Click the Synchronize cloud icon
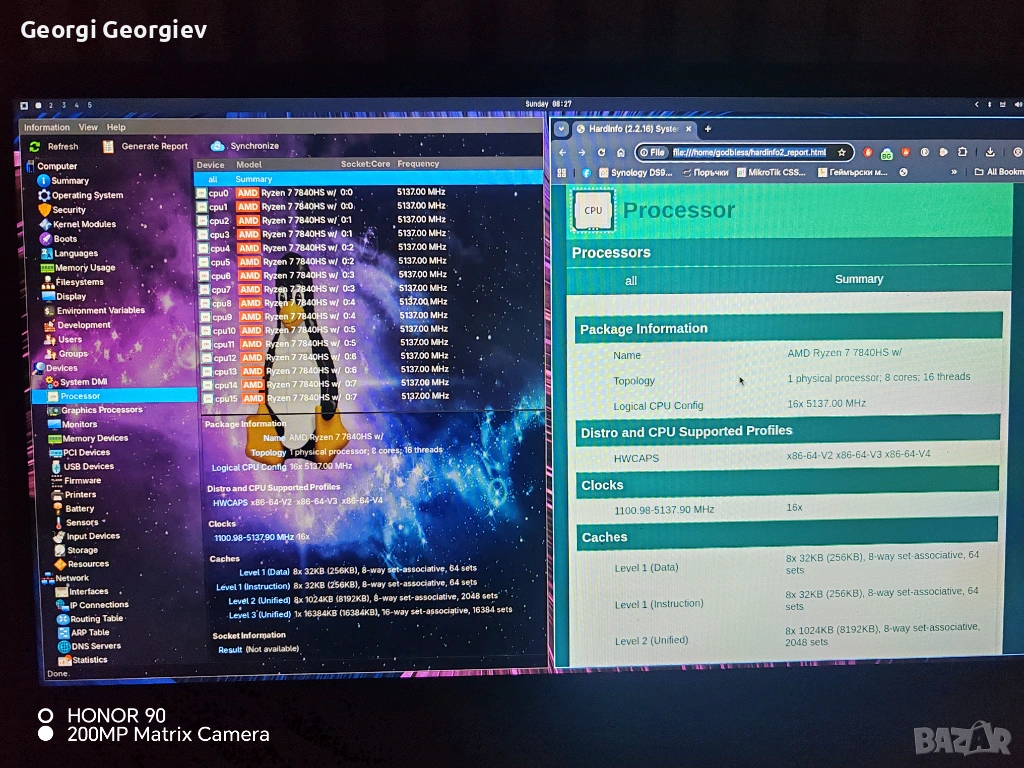1024x768 pixels. pyautogui.click(x=217, y=146)
